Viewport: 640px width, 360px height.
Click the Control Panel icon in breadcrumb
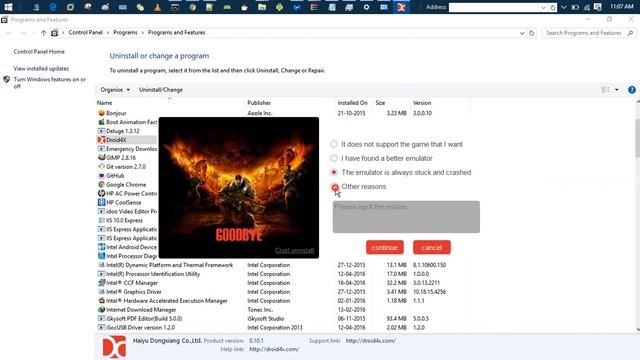click(54, 33)
